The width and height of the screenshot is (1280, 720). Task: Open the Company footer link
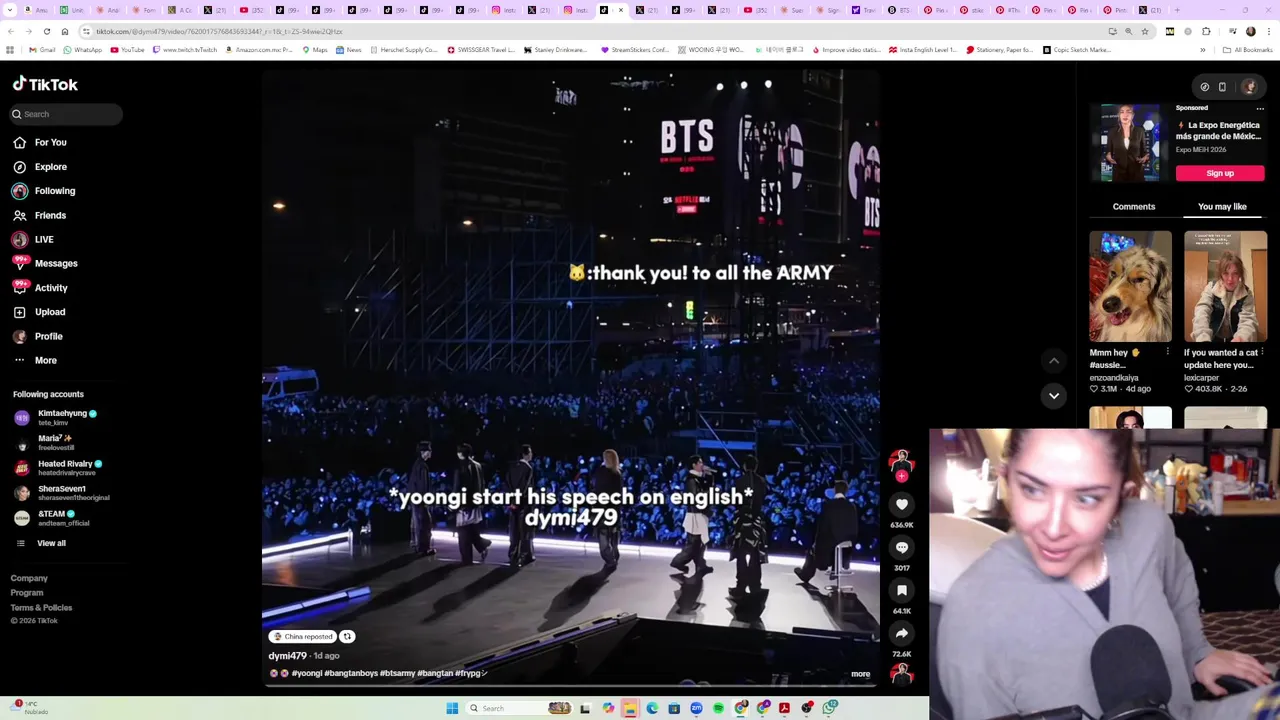pyautogui.click(x=29, y=578)
